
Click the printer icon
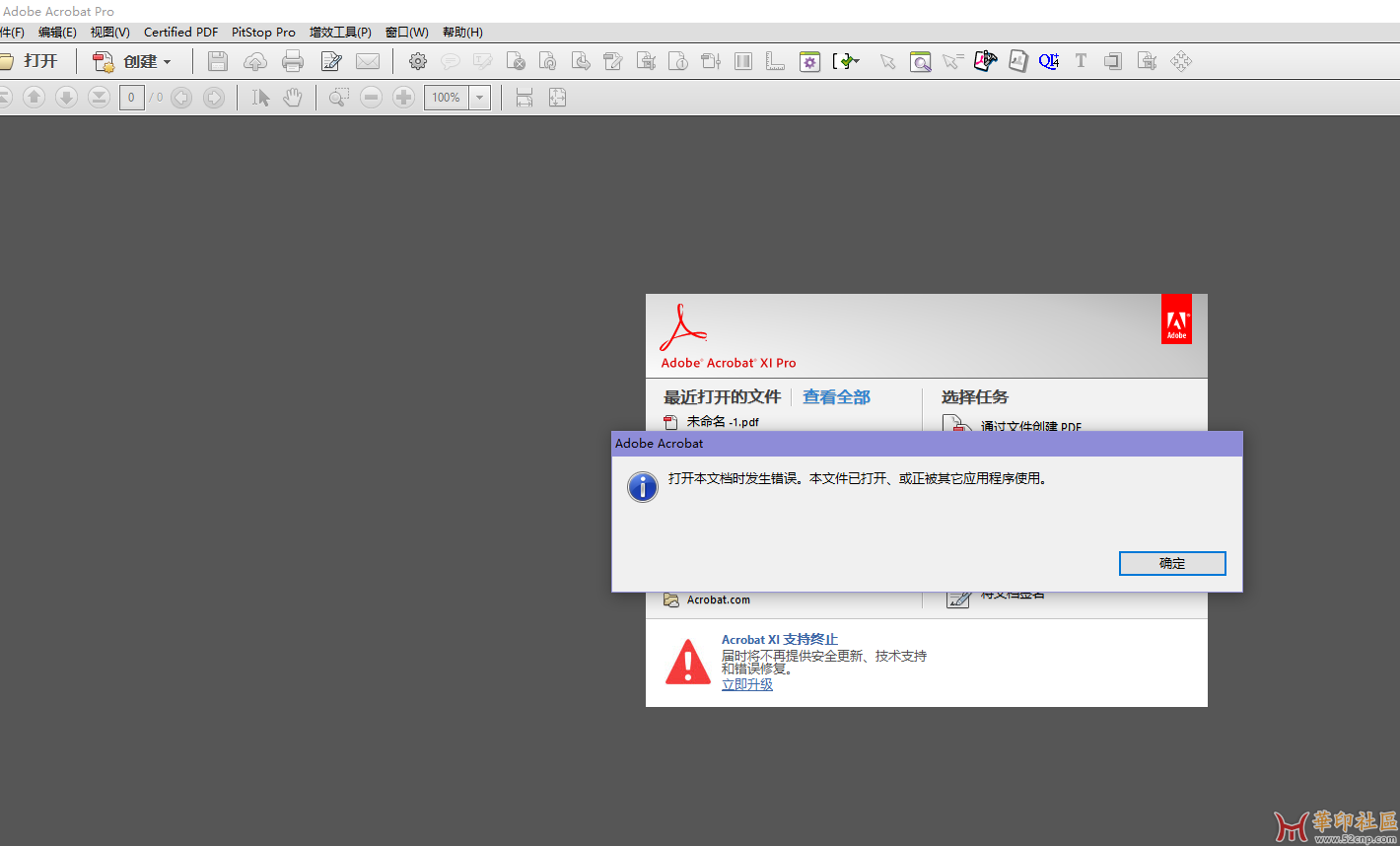click(293, 61)
